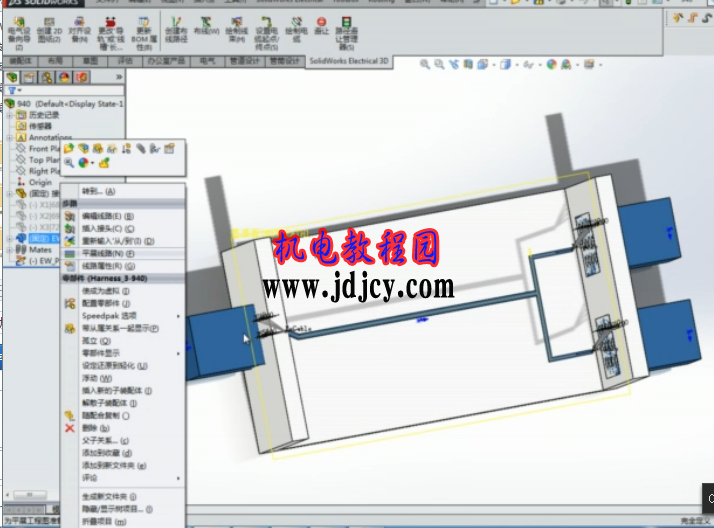Click the 布线(W) routing tool

pos(206,26)
